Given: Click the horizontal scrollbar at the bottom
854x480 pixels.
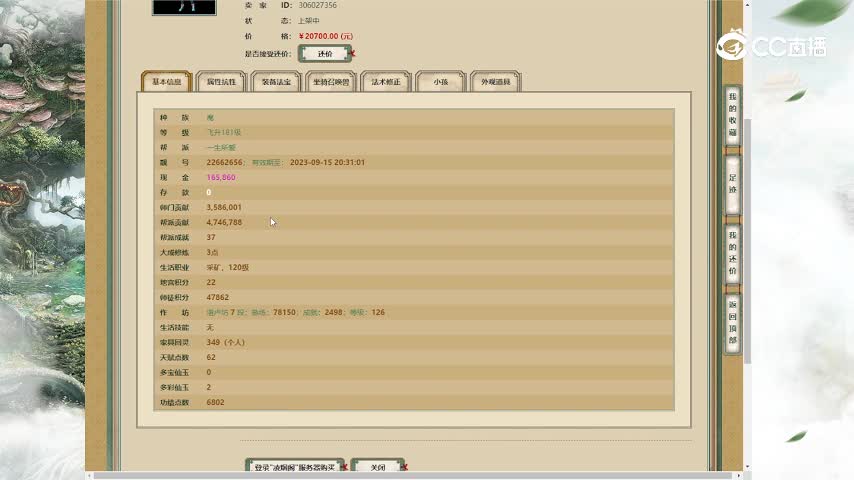Looking at the screenshot, I should 400,475.
